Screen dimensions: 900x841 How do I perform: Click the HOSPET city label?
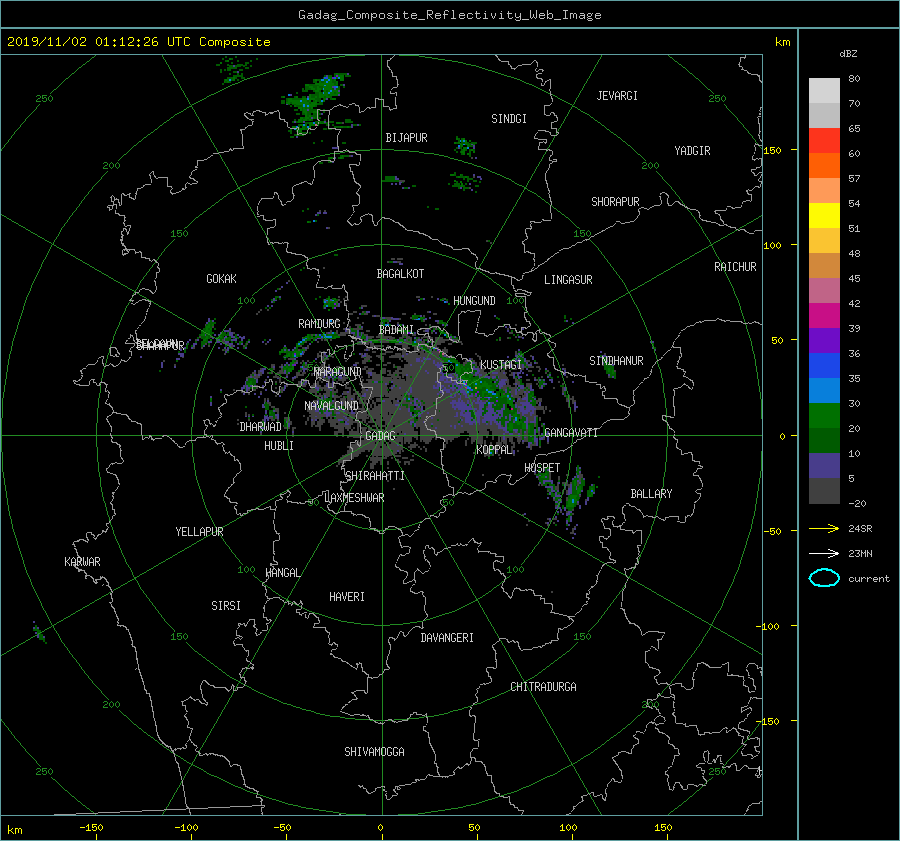click(x=542, y=468)
